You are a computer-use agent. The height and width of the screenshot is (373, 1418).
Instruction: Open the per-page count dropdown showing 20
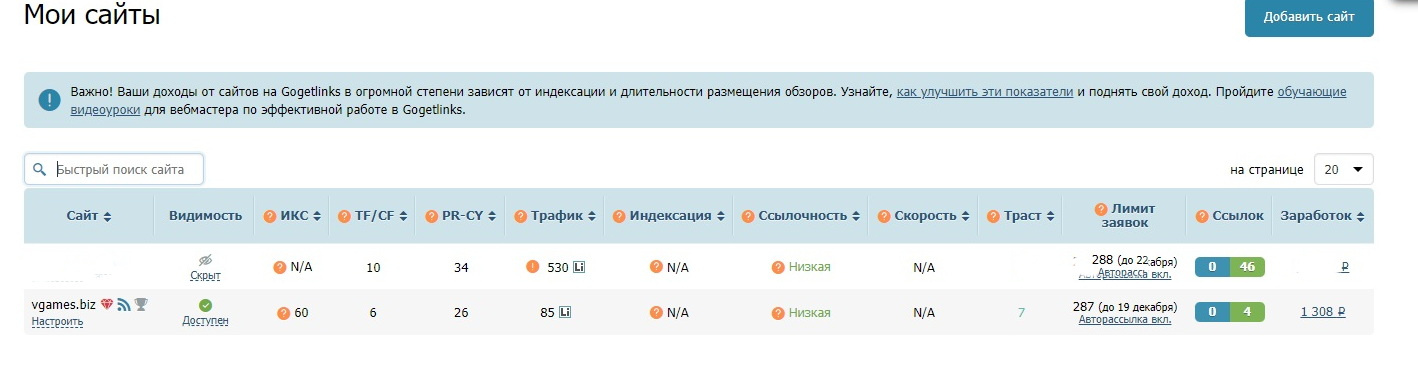point(1343,170)
